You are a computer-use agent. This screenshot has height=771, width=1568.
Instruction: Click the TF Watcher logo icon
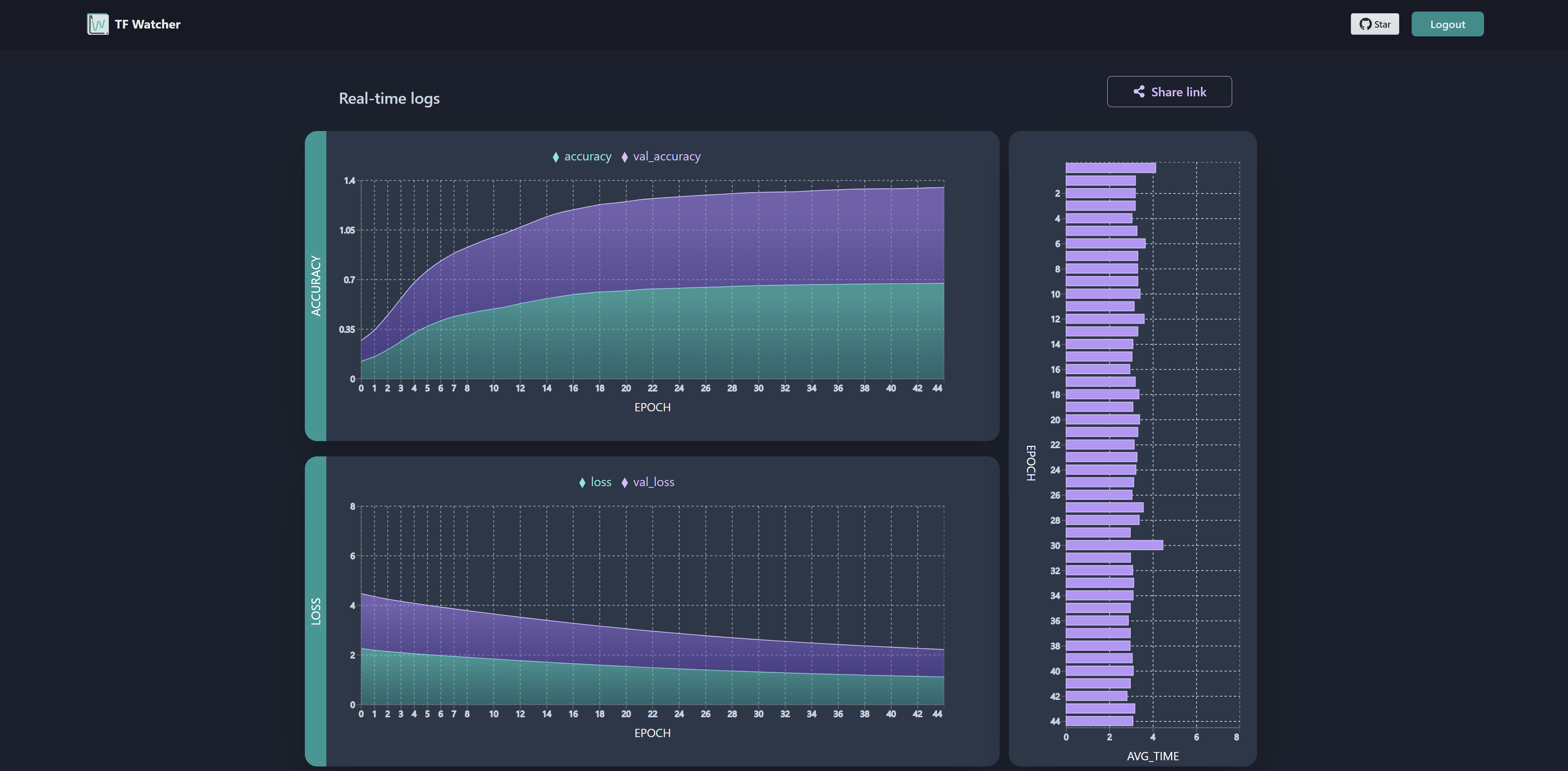pyautogui.click(x=97, y=24)
